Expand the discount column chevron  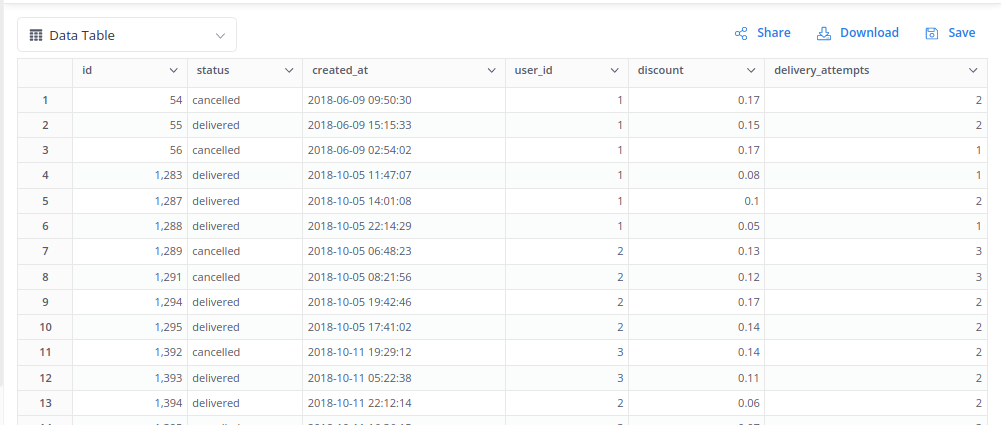click(751, 71)
